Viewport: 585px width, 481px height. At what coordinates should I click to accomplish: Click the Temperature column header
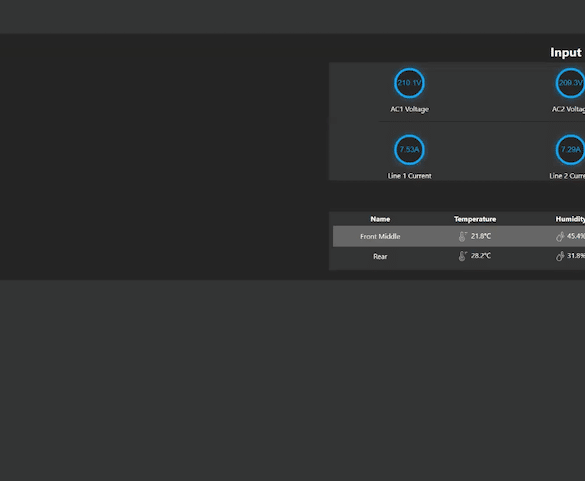pos(475,219)
